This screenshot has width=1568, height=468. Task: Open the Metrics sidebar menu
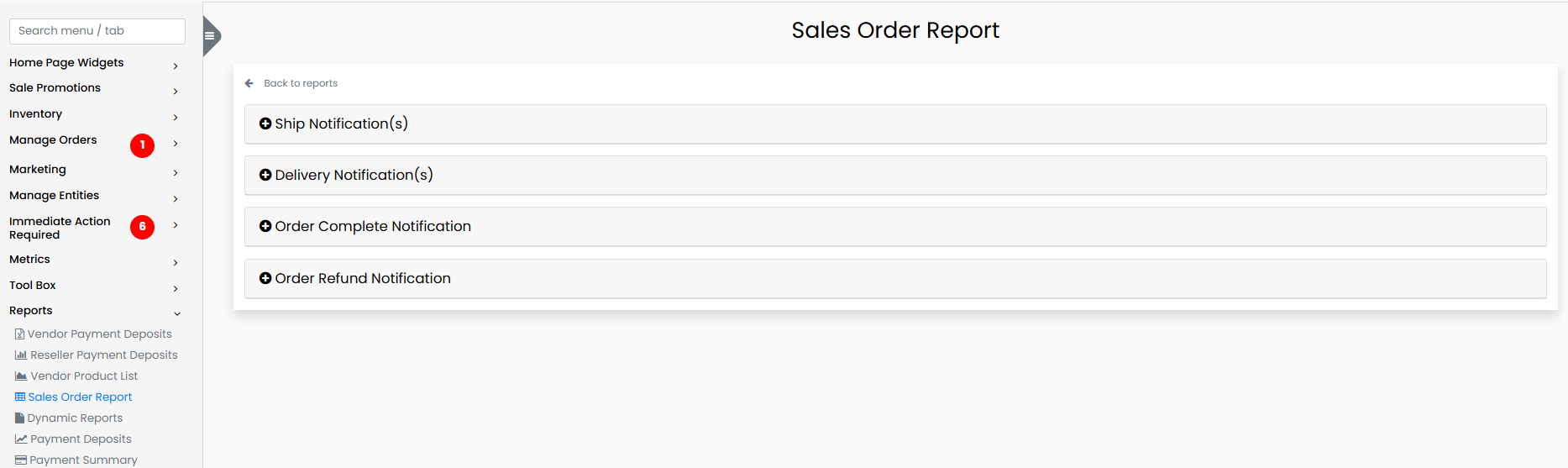pyautogui.click(x=30, y=260)
